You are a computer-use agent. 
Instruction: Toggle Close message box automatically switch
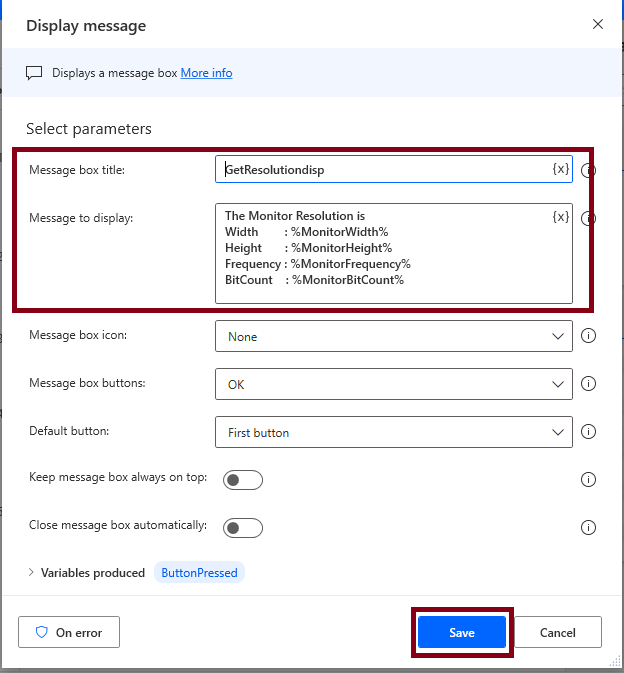[x=243, y=528]
